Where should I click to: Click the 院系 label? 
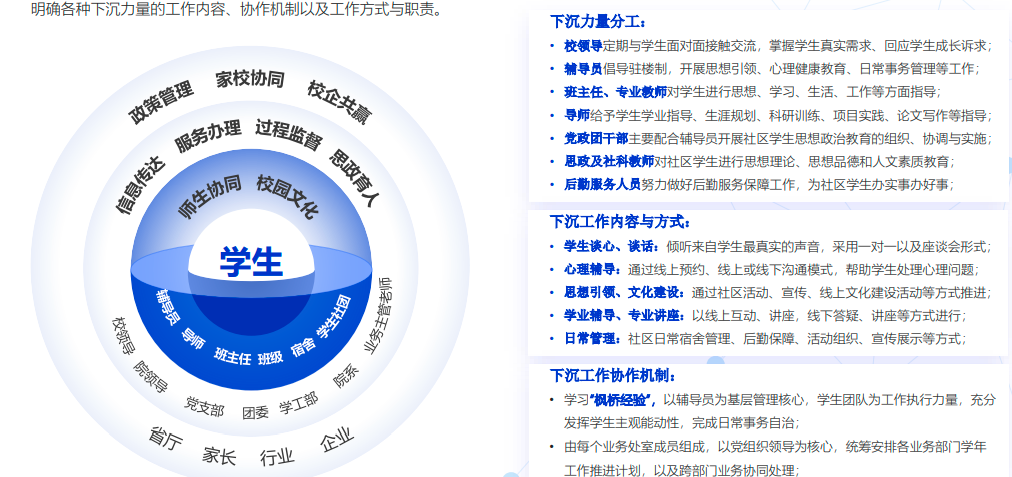345,376
